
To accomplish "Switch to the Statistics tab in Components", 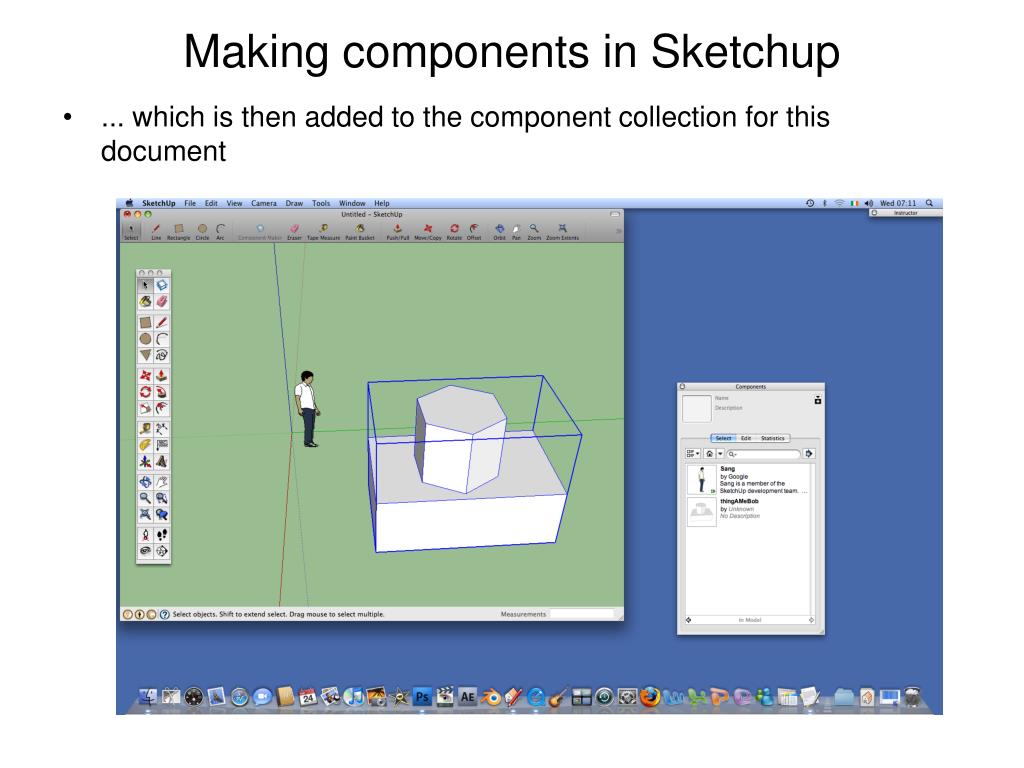I will click(x=773, y=438).
